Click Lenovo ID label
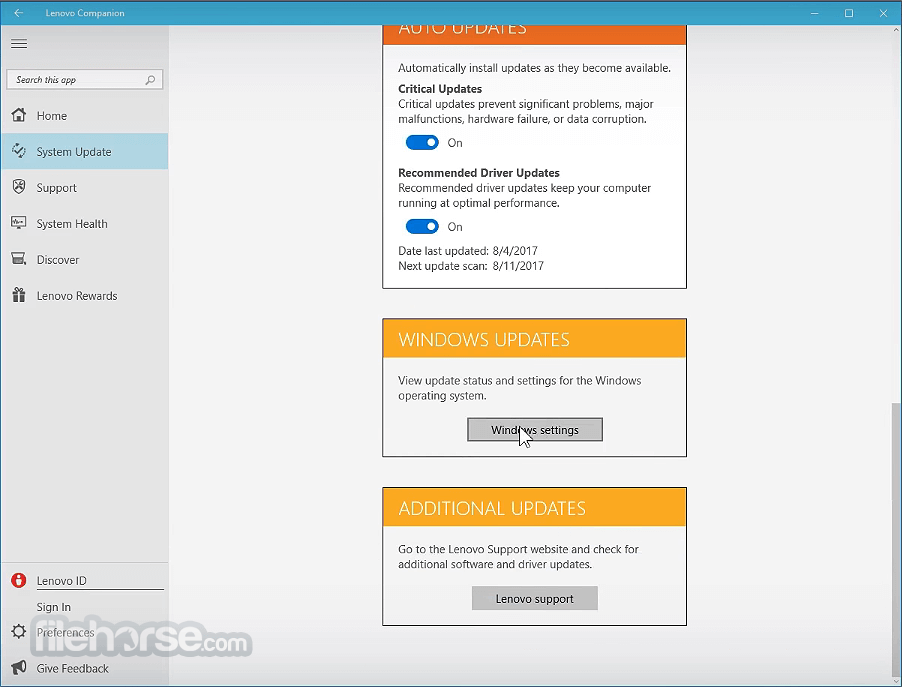The width and height of the screenshot is (902, 687). coord(62,581)
